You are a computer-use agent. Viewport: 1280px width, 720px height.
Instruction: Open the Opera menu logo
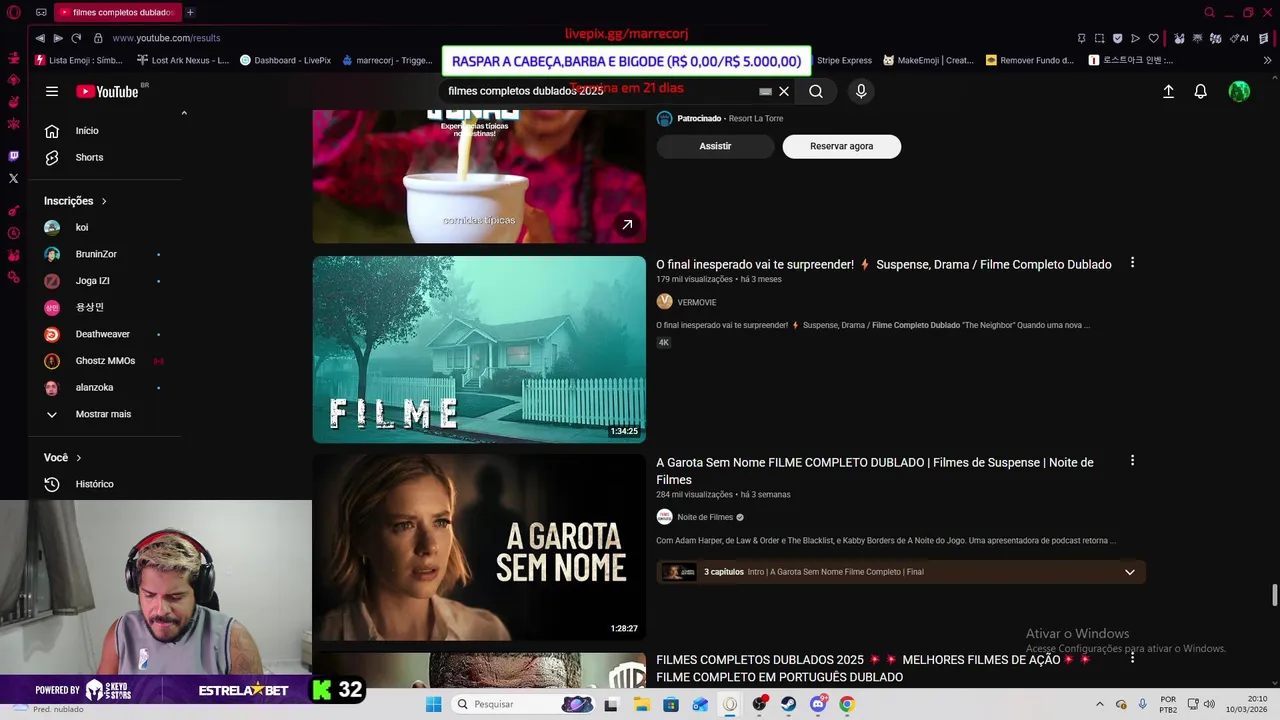[13, 12]
